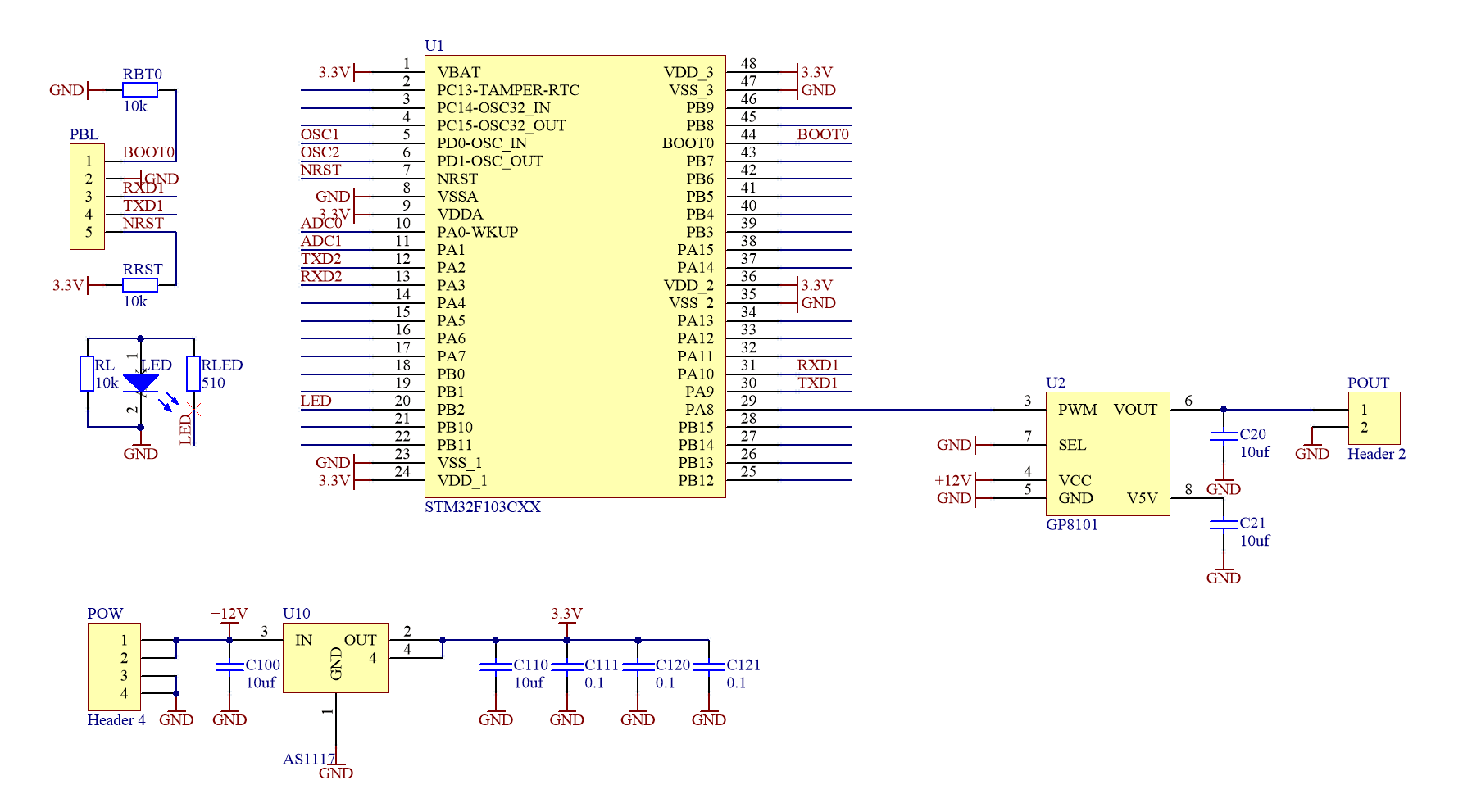Click the U1 designator label
This screenshot has height=812, width=1463.
434,46
